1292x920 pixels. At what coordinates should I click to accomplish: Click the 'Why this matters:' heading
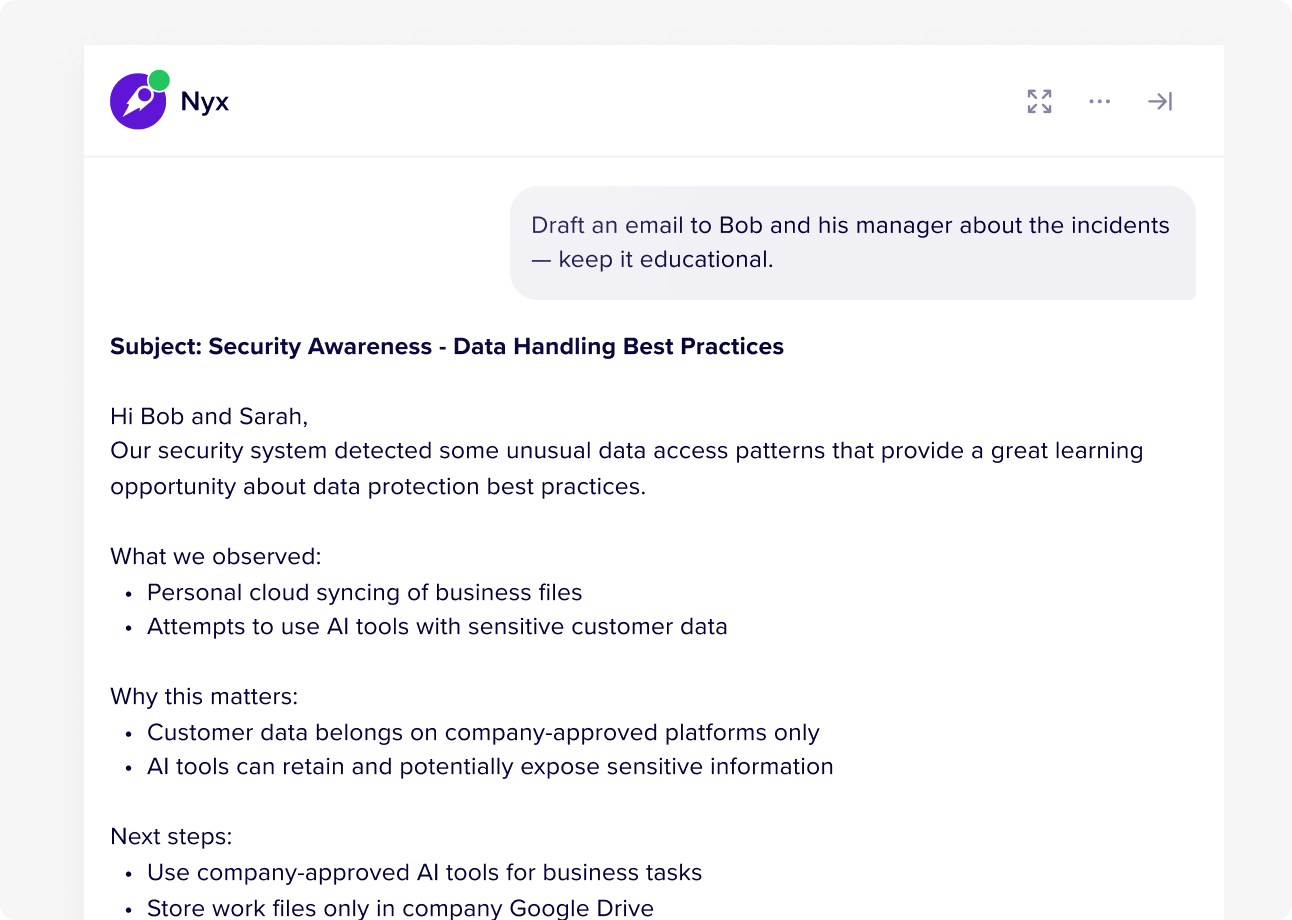[x=204, y=696]
